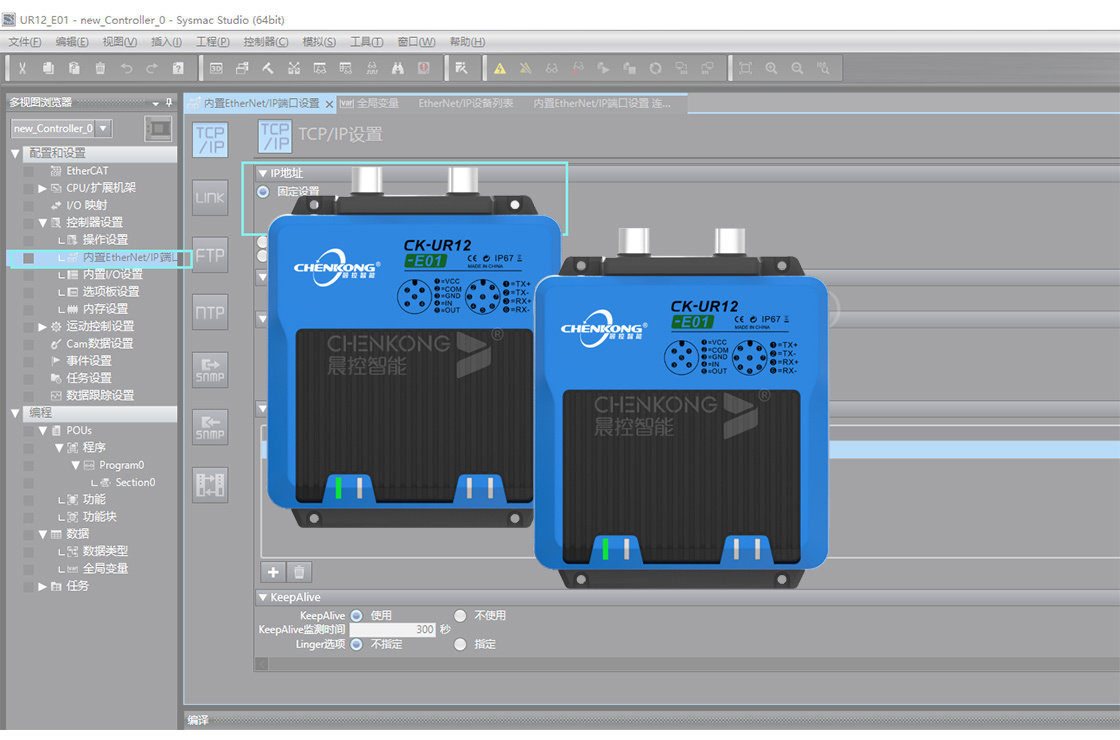Click the zoom in magnifier toolbar icon

[x=771, y=69]
